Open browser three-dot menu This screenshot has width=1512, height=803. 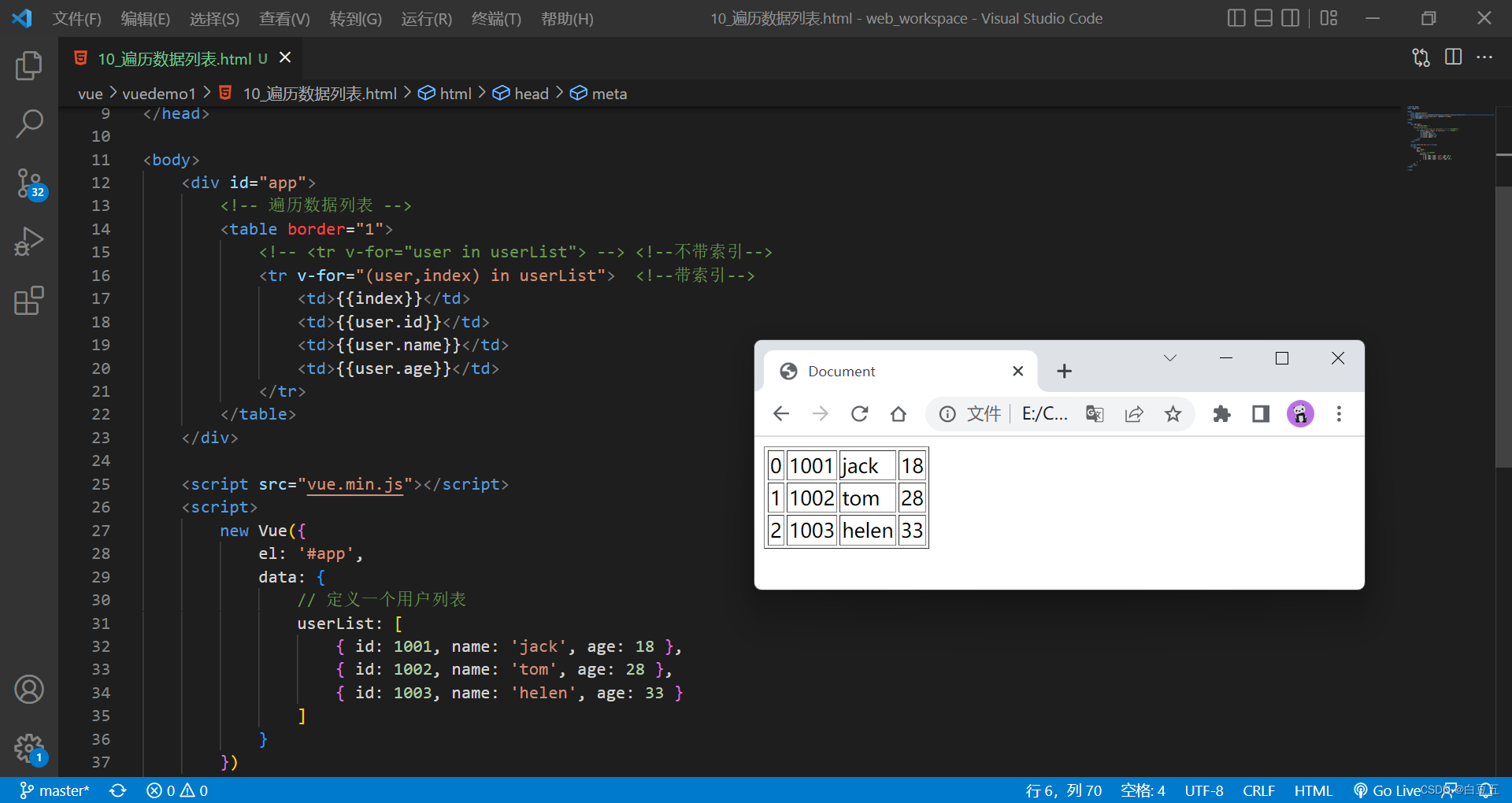pyautogui.click(x=1339, y=414)
